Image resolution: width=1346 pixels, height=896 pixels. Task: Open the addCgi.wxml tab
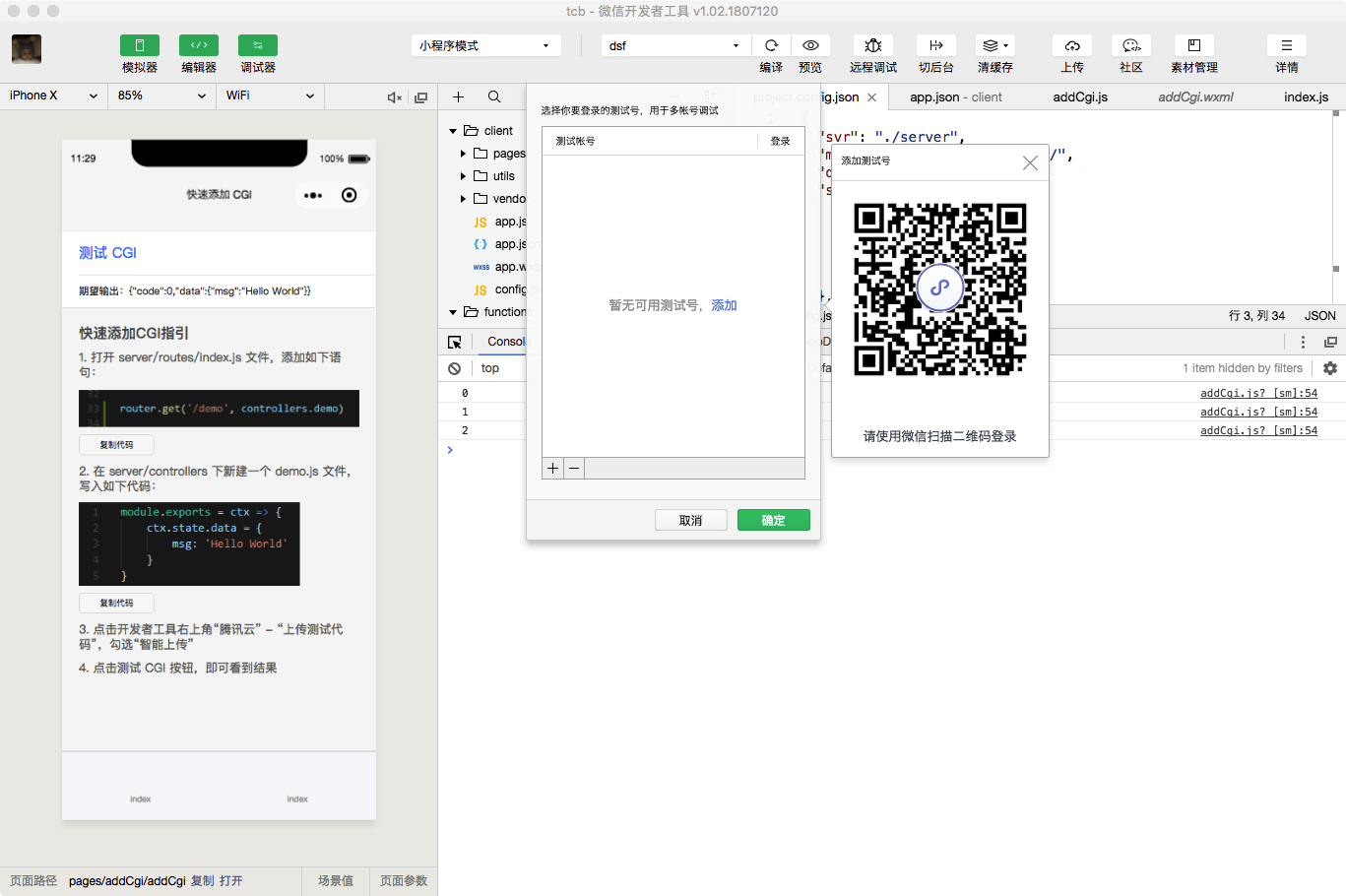(x=1195, y=96)
